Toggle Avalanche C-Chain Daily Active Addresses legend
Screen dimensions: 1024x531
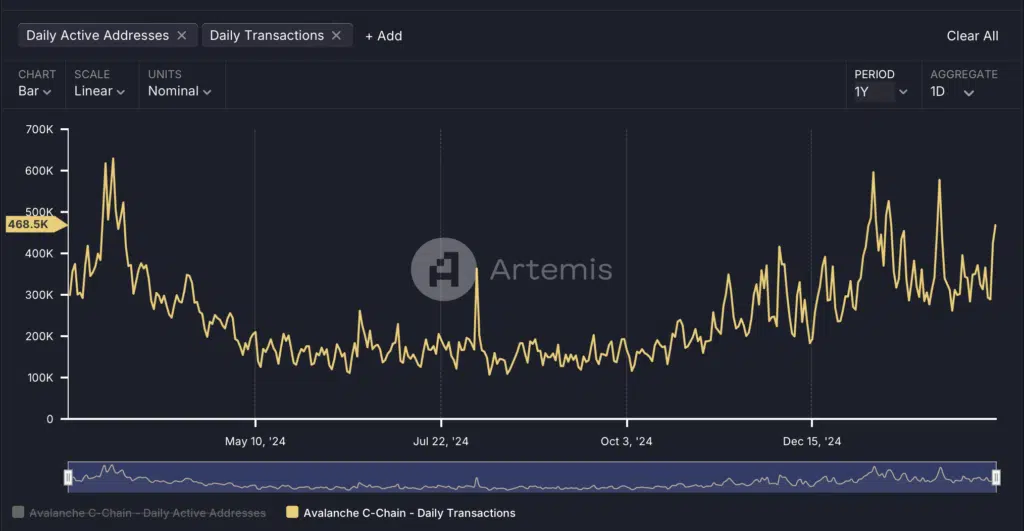(x=139, y=513)
